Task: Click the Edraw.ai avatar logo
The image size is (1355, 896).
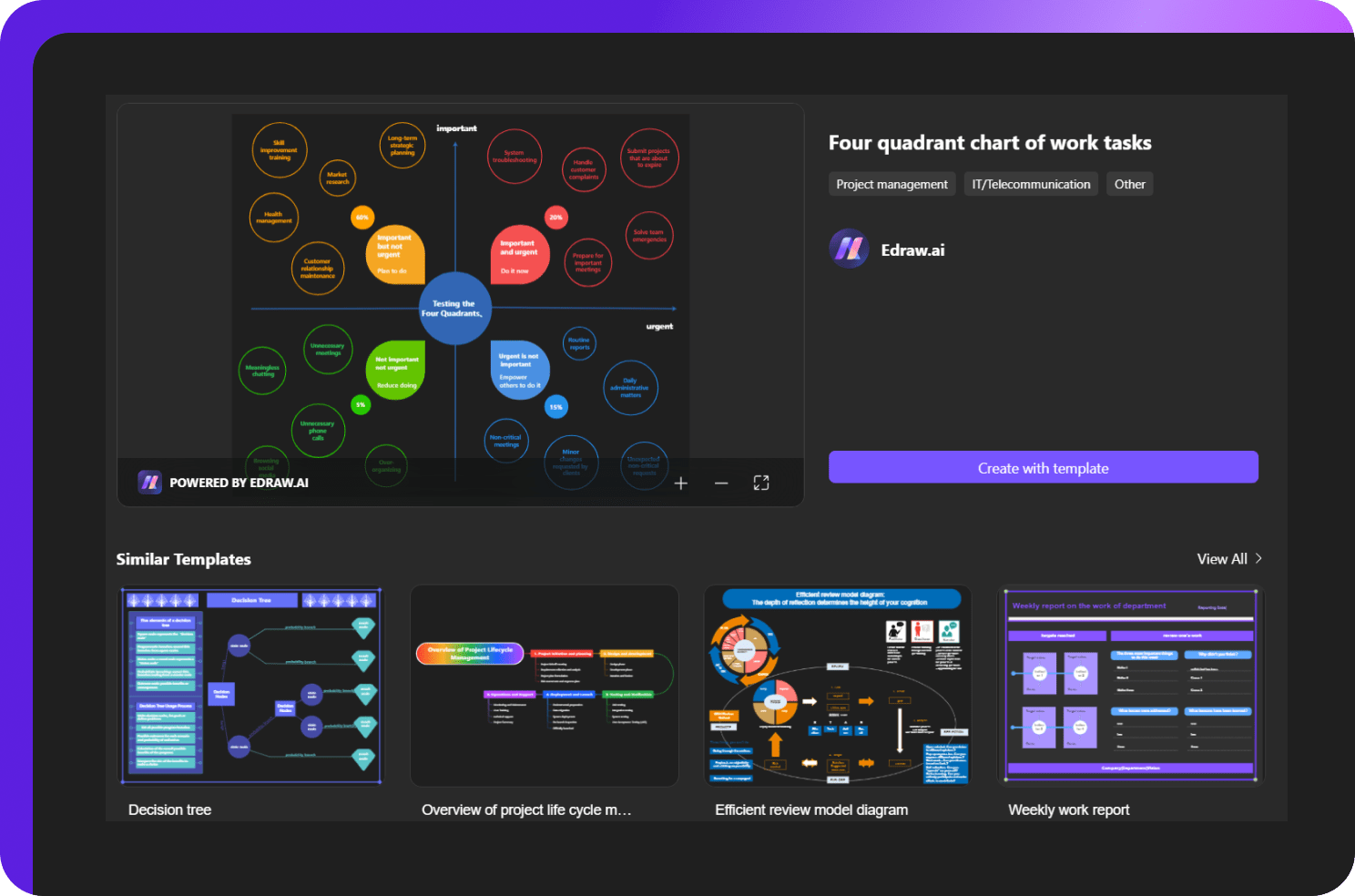Action: pos(849,249)
